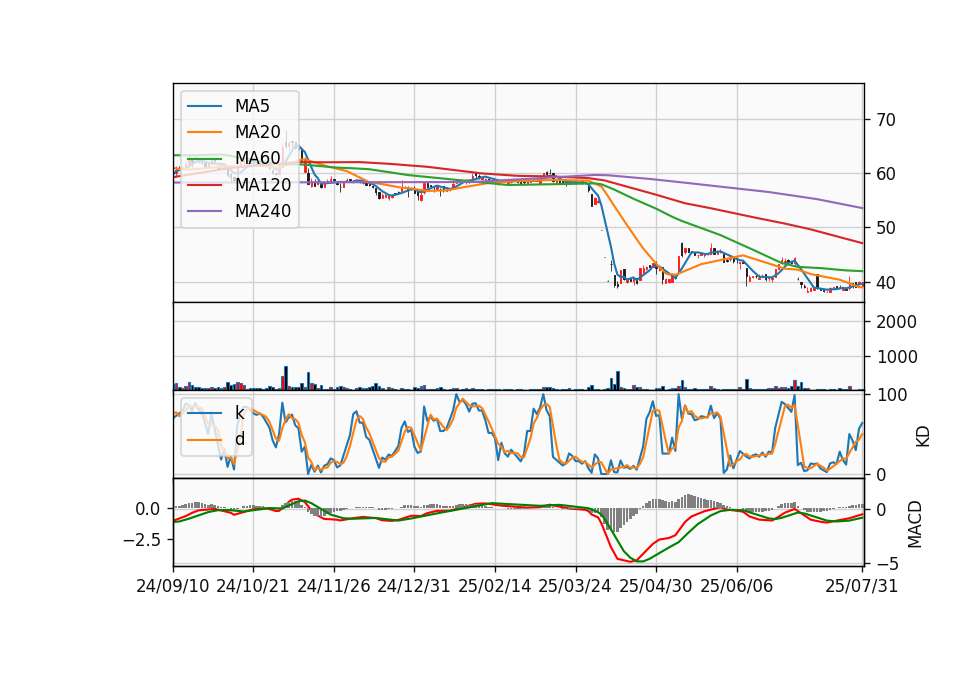This screenshot has width=960, height=690.
Task: Click the 25/06/06 date tick label
Action: tap(737, 586)
